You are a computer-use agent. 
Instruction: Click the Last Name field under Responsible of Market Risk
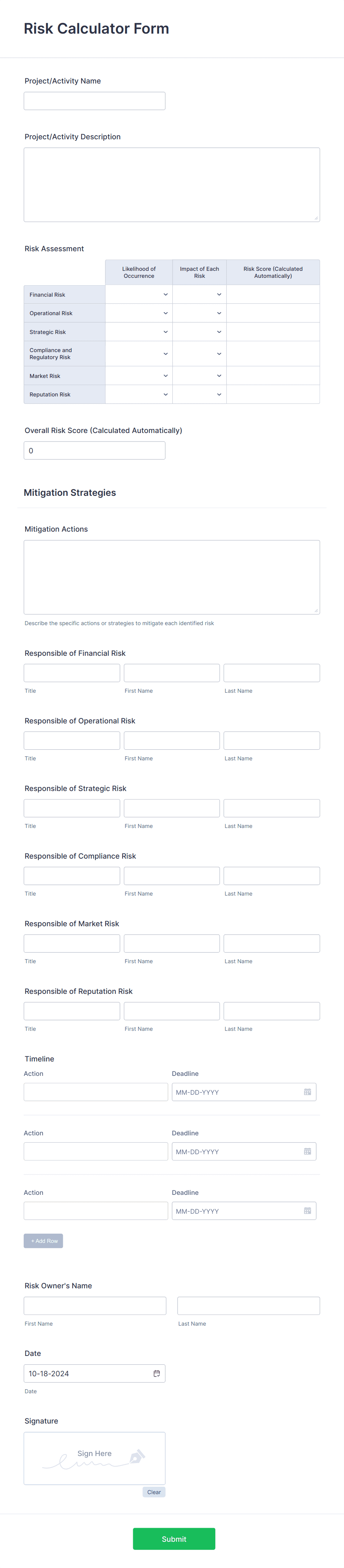[x=272, y=943]
